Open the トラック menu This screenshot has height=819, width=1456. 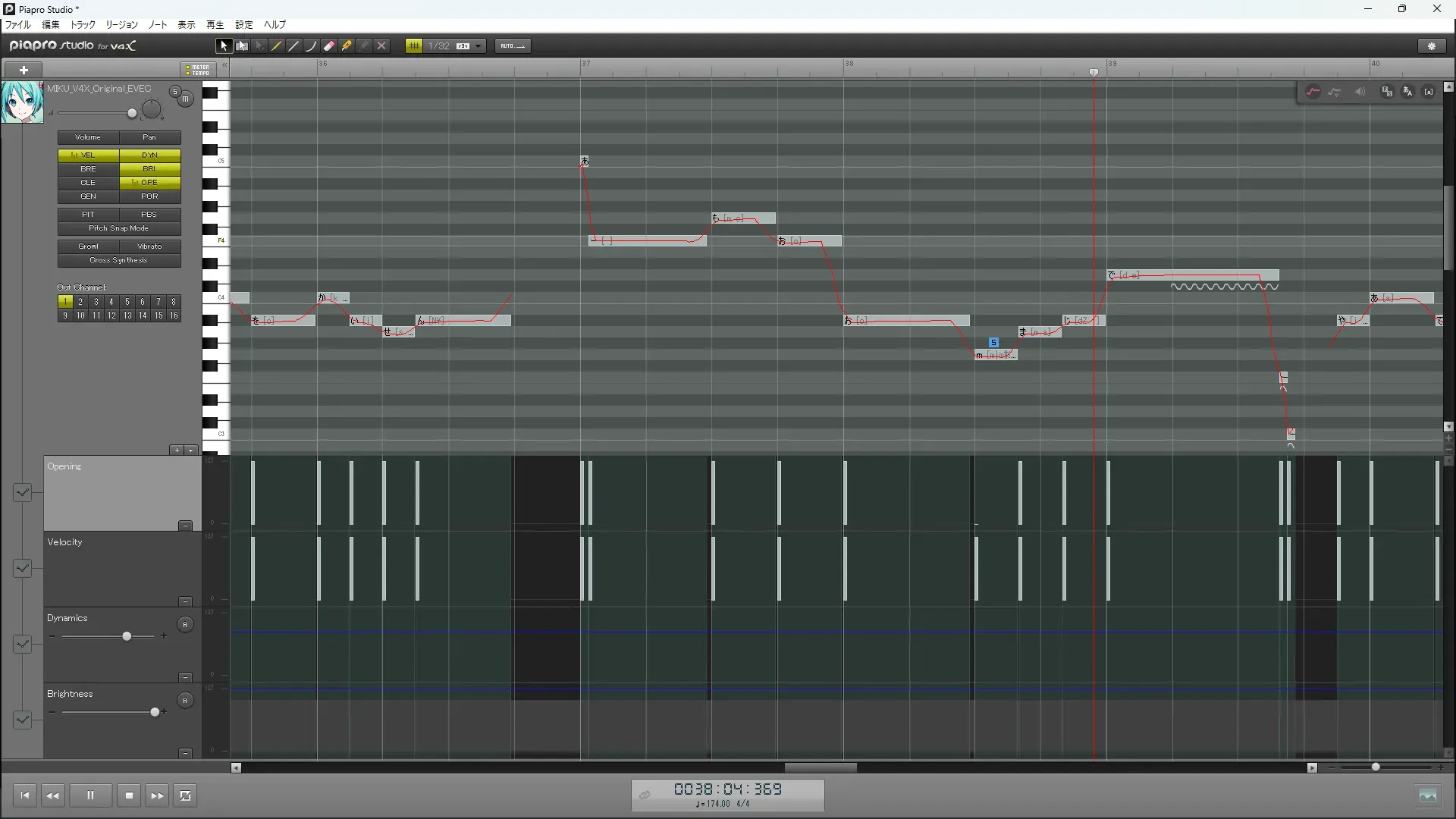click(x=83, y=25)
